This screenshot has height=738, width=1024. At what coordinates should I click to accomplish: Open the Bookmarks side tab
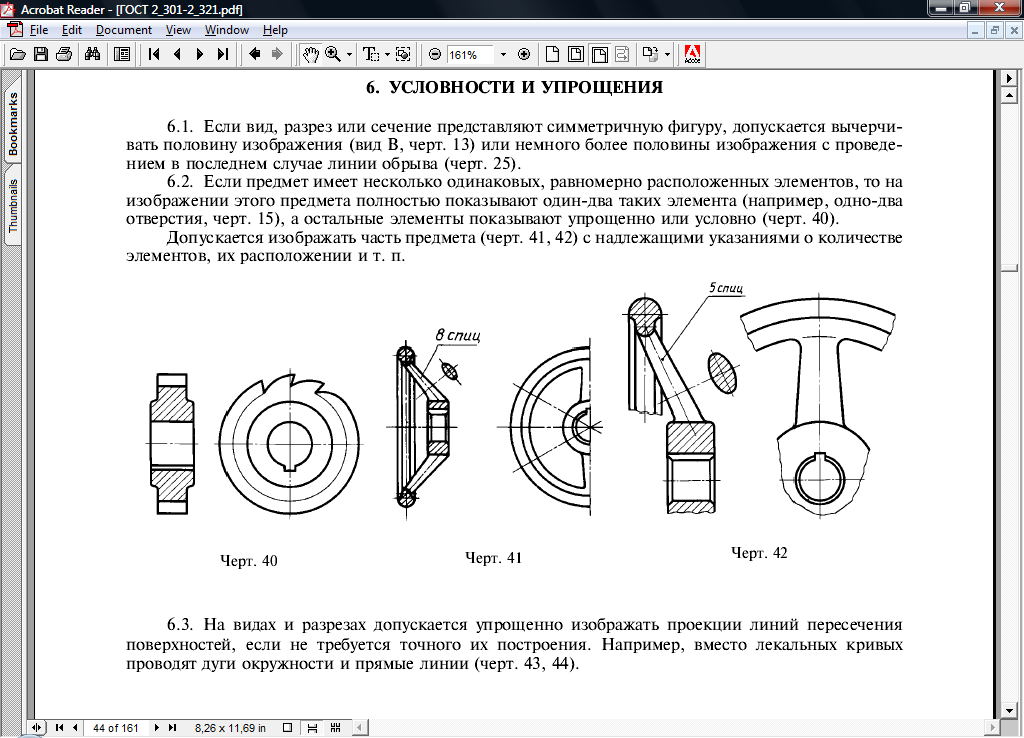point(13,124)
